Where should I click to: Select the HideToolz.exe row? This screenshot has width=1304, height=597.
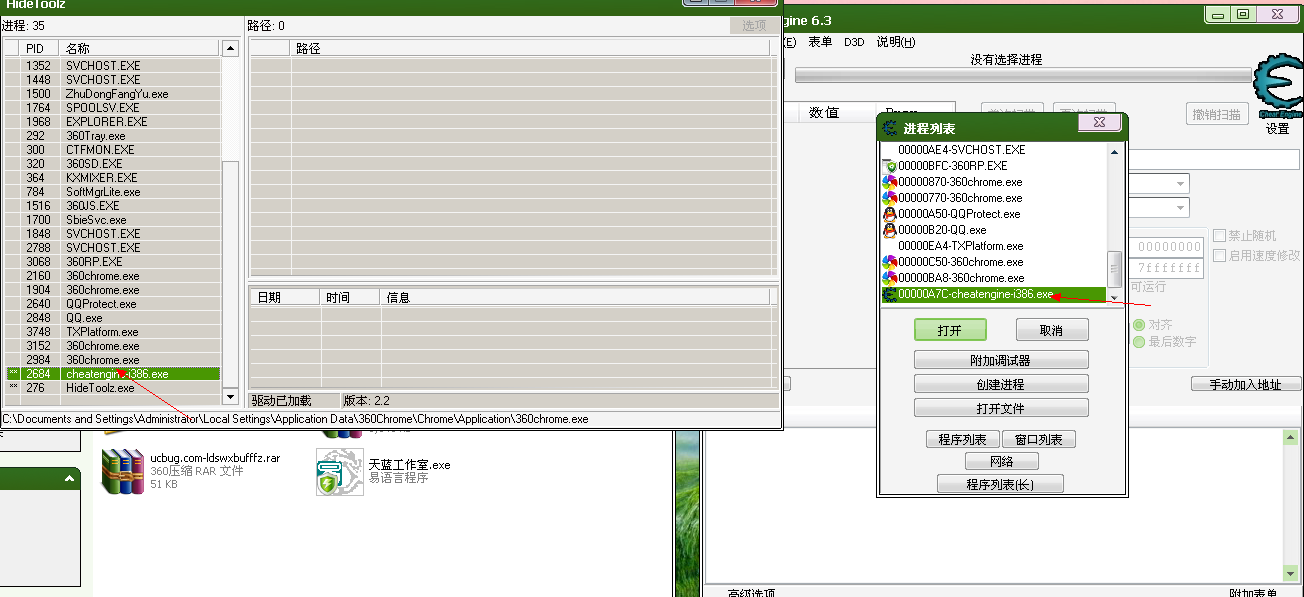(112, 388)
